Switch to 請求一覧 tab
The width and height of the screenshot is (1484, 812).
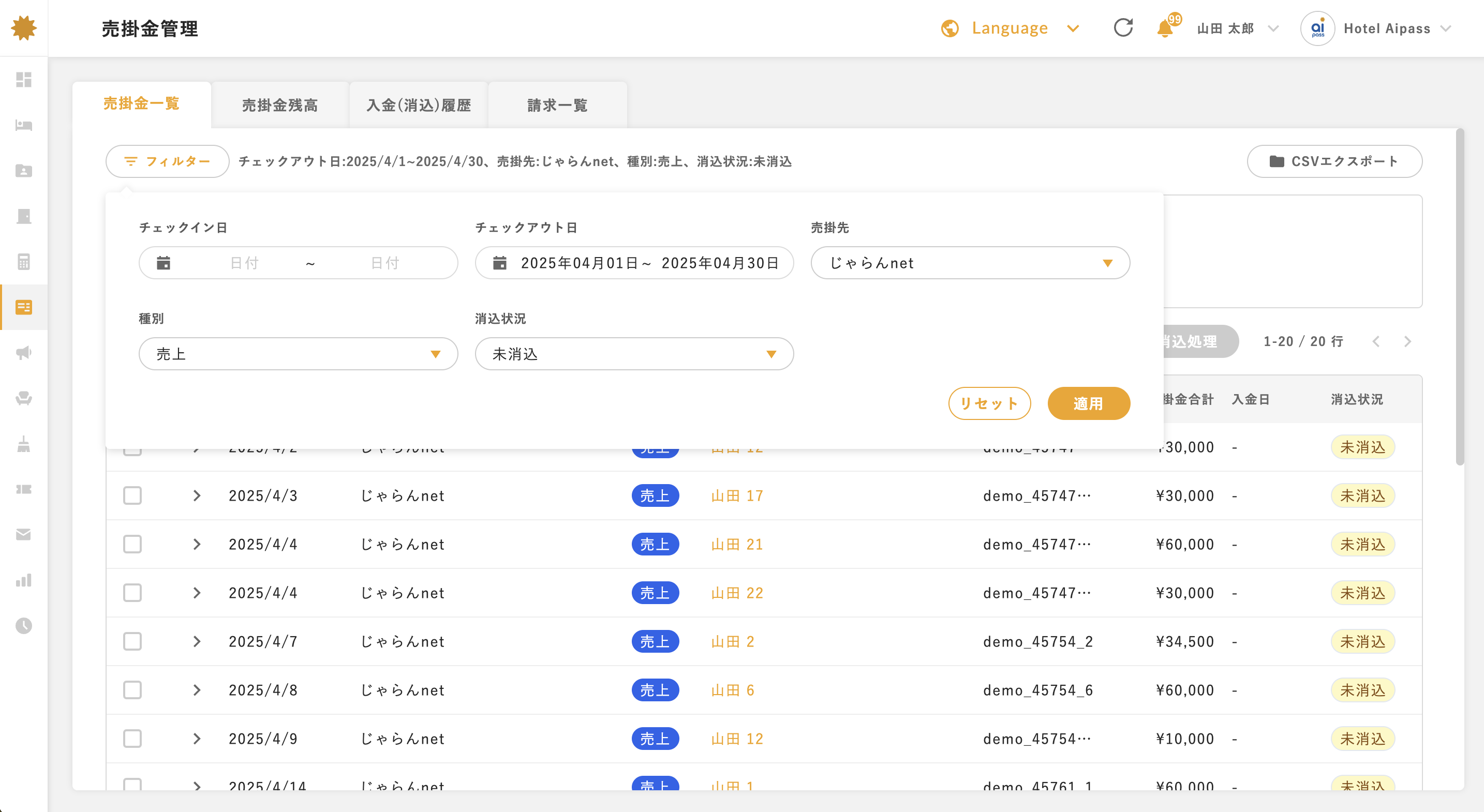click(558, 105)
